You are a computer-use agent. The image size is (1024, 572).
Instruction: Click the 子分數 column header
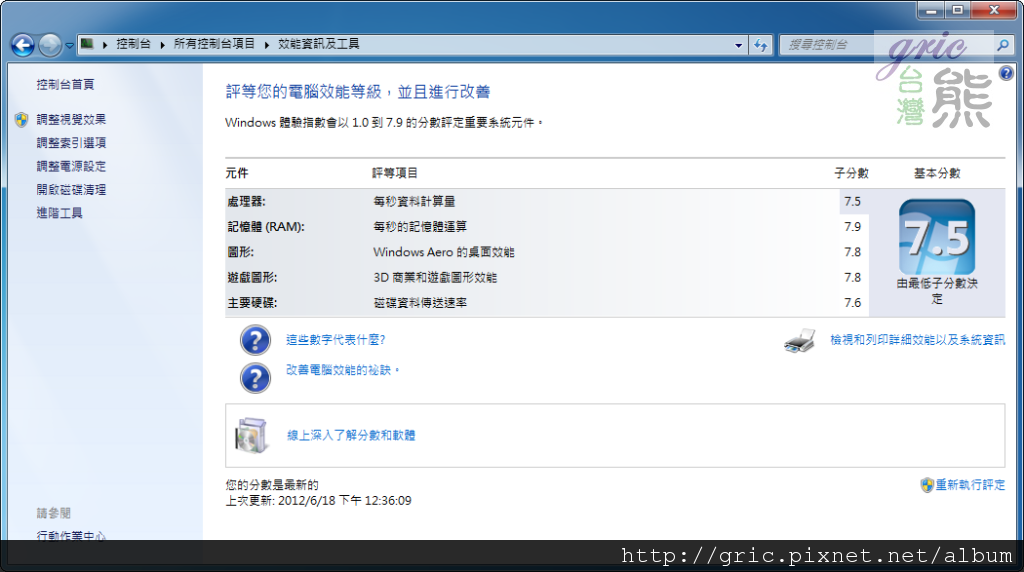coord(852,173)
